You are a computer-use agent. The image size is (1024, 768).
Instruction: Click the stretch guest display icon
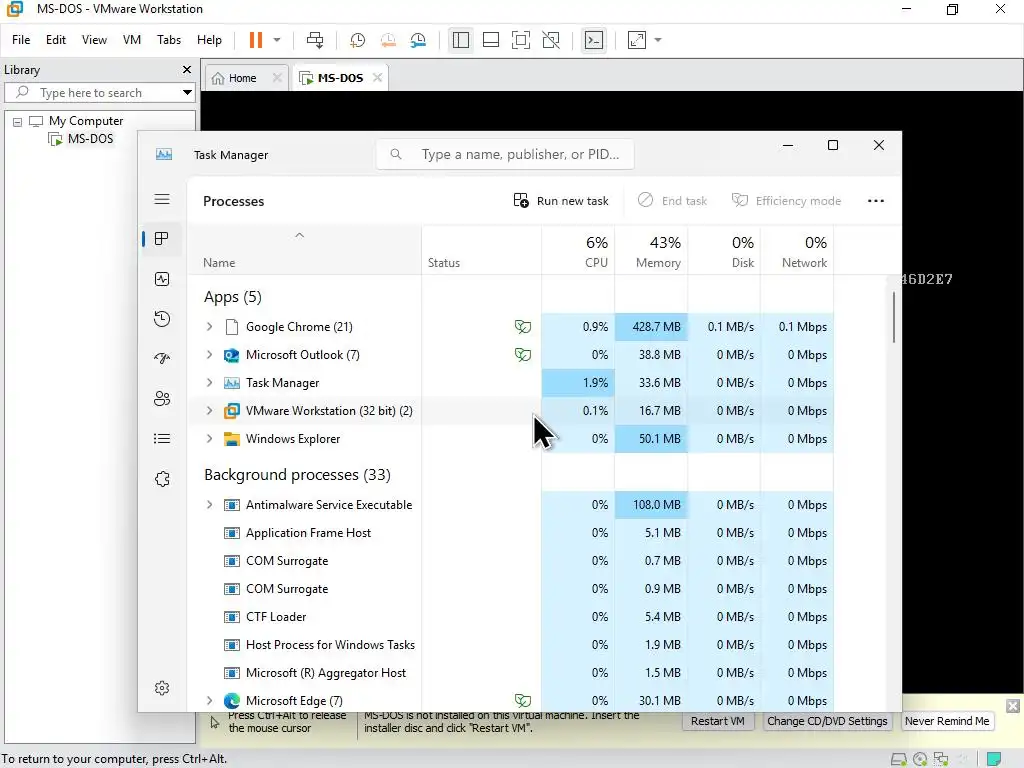pos(637,40)
